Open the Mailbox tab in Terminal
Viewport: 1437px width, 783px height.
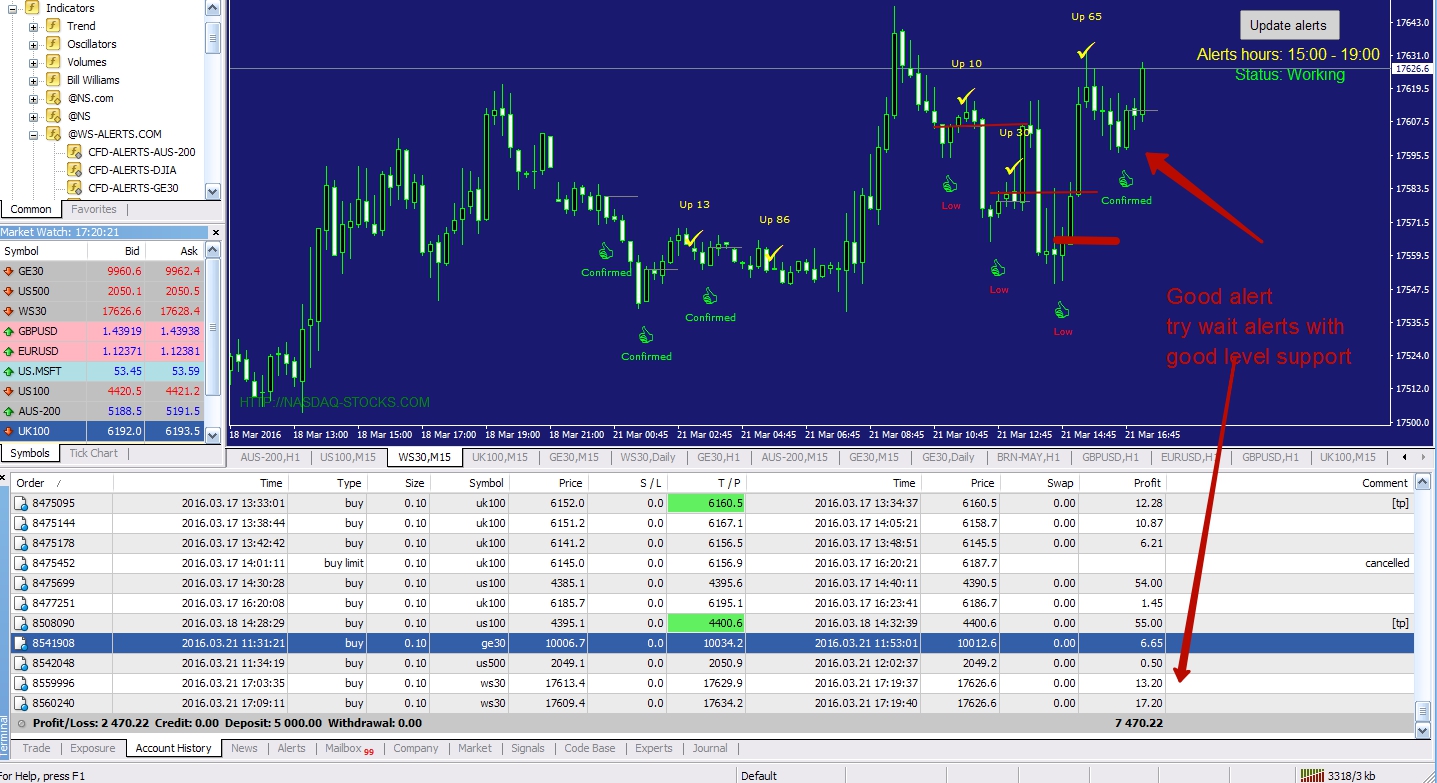coord(343,748)
